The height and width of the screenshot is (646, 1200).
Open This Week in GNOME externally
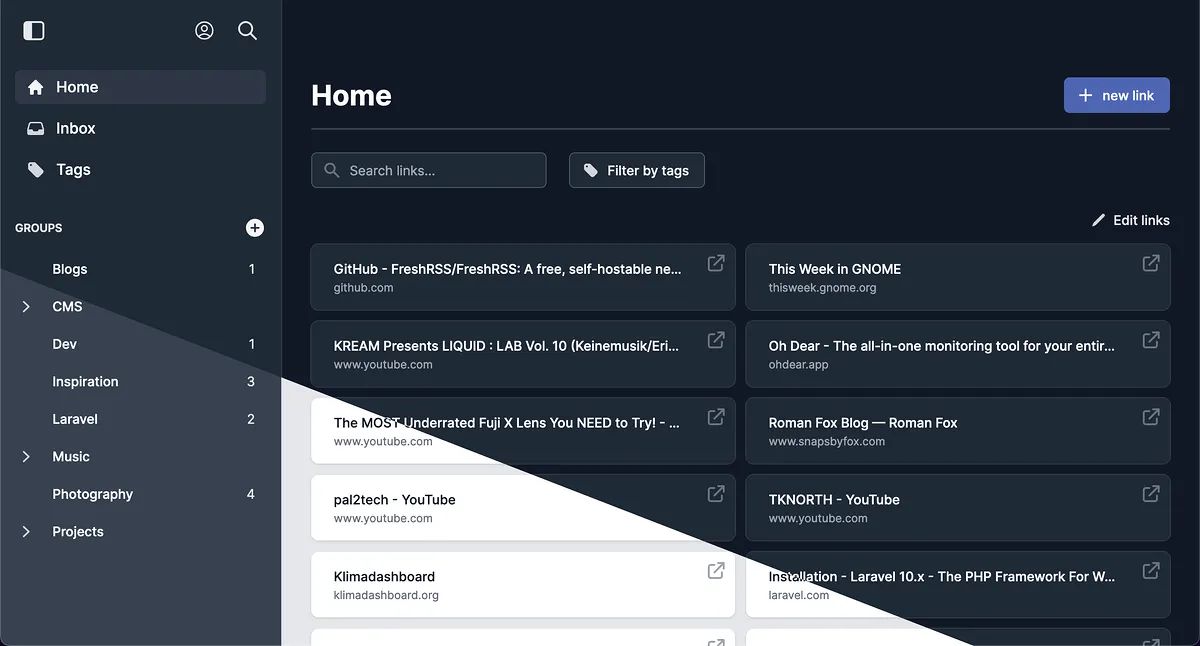1151,263
